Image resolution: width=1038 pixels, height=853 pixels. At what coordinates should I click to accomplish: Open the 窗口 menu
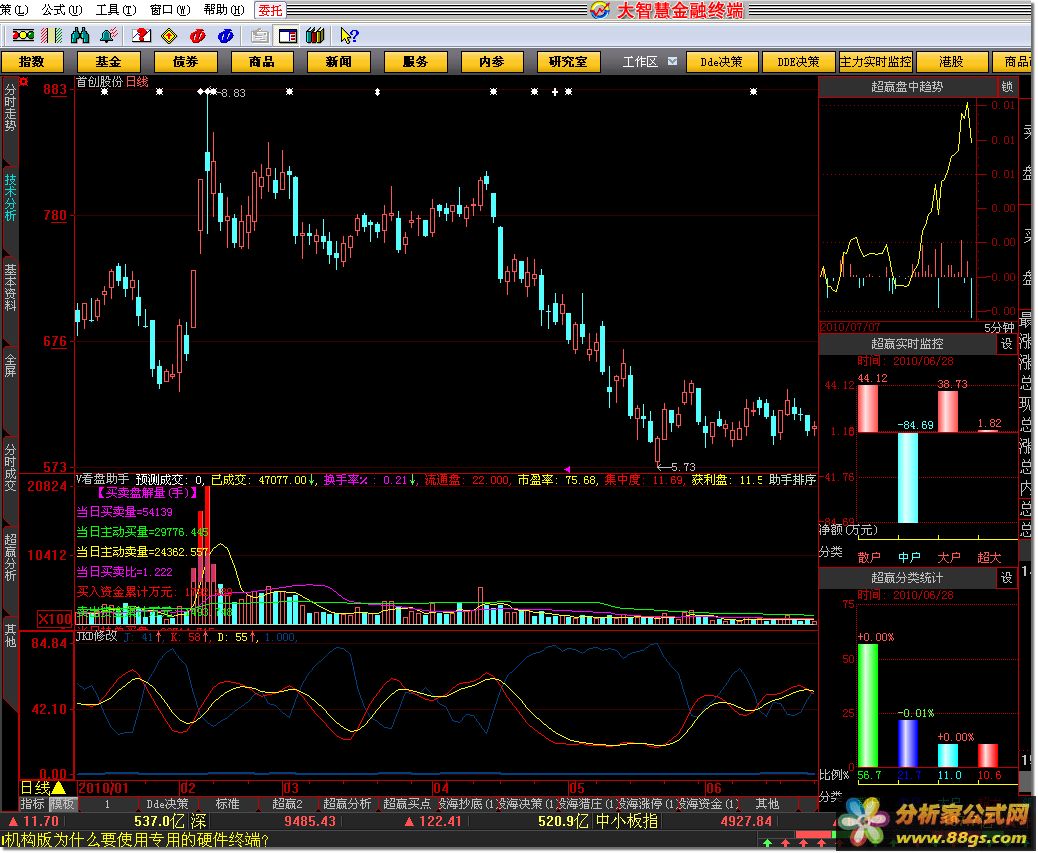click(x=170, y=9)
